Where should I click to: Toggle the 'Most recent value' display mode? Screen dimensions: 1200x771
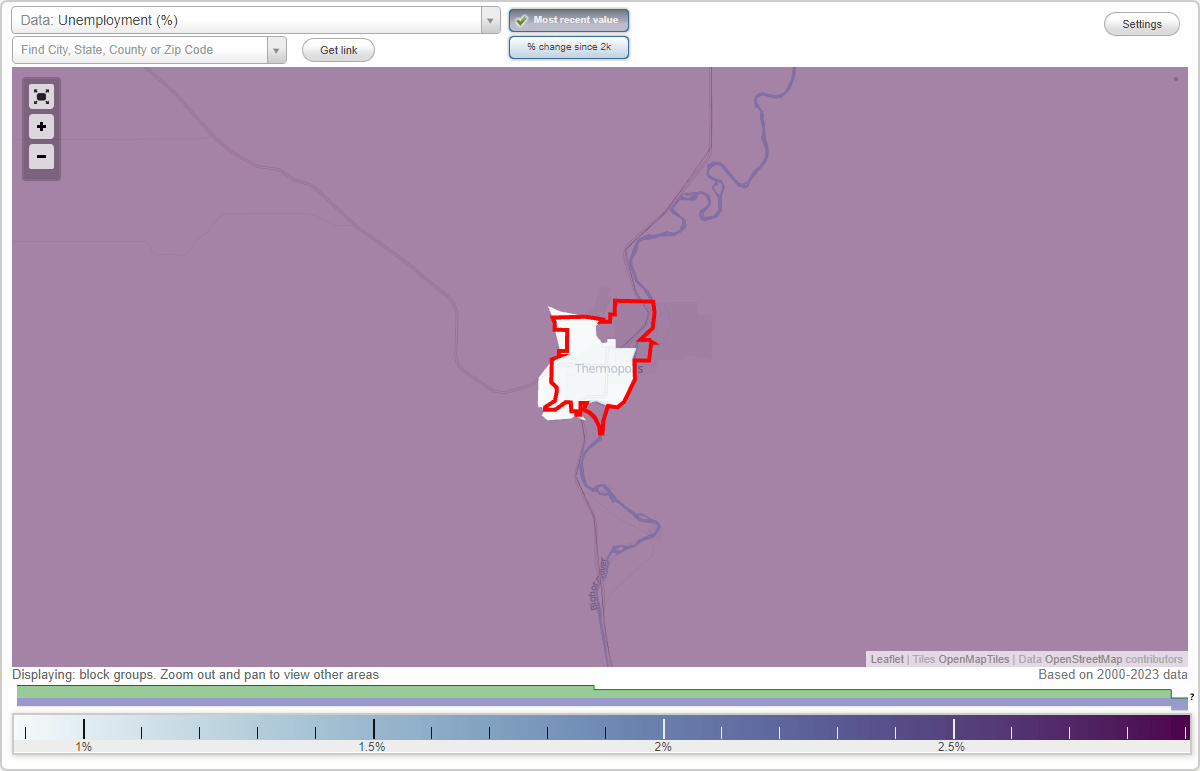(569, 20)
